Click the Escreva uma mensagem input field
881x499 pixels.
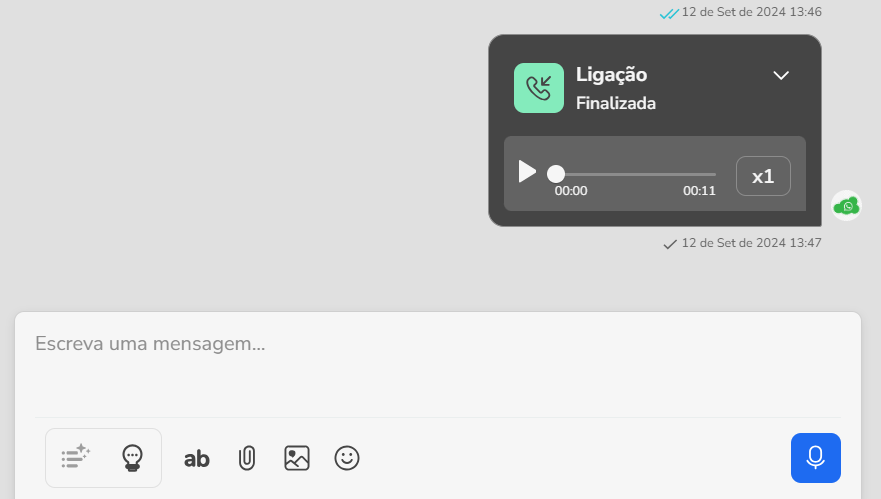pos(438,364)
